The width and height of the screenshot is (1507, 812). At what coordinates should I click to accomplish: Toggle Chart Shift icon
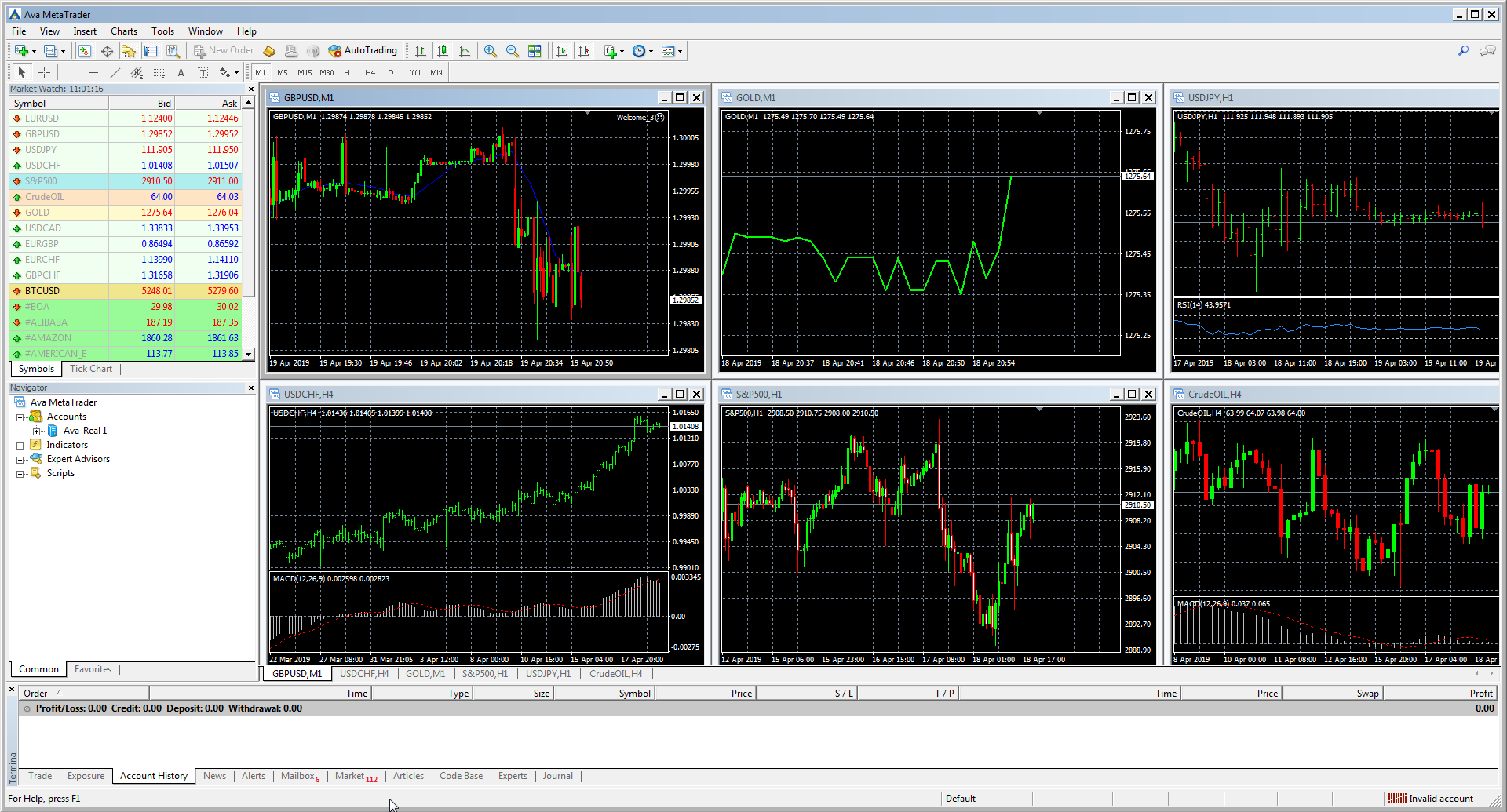click(x=583, y=51)
